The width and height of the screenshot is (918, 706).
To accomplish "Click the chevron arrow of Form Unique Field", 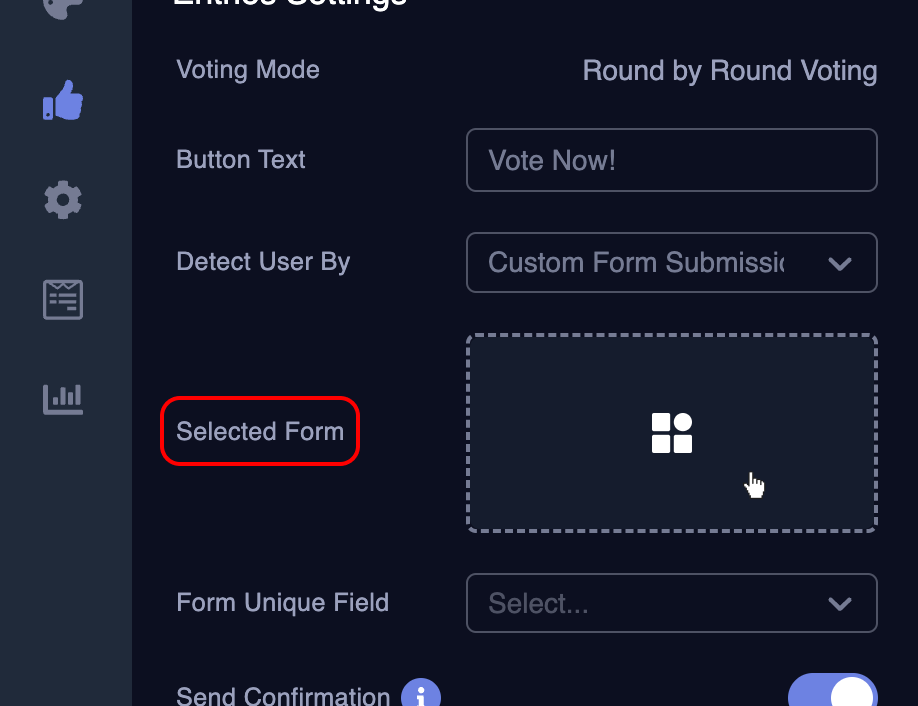I will tap(840, 604).
